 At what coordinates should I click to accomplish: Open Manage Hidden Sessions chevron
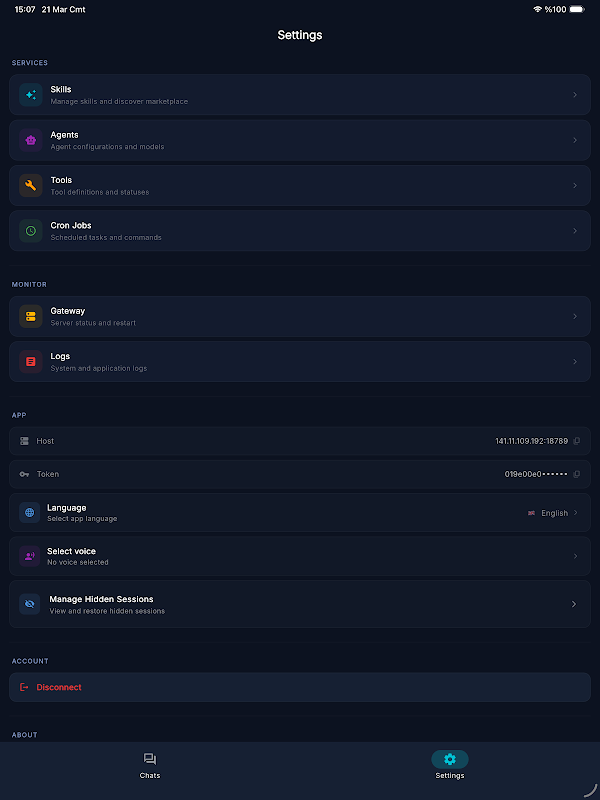pos(574,604)
